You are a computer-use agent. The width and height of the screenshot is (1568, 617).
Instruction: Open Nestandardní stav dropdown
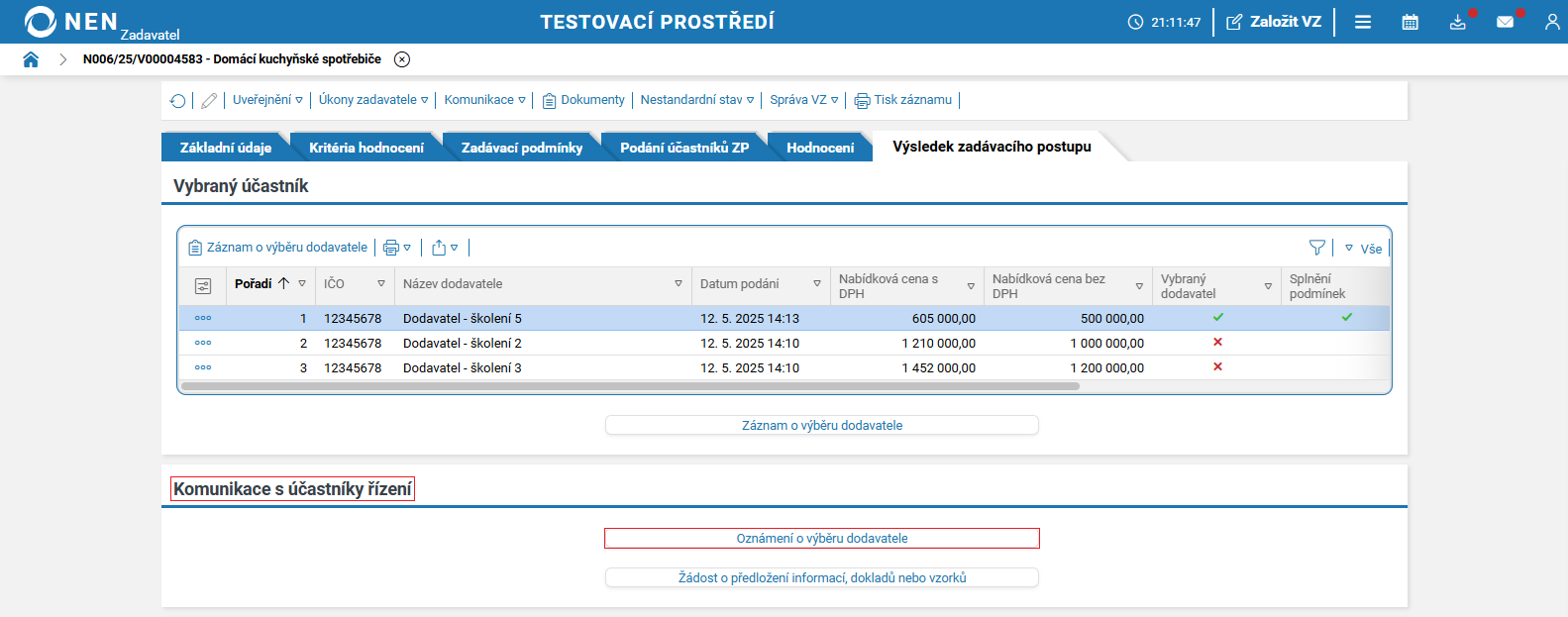[x=697, y=100]
